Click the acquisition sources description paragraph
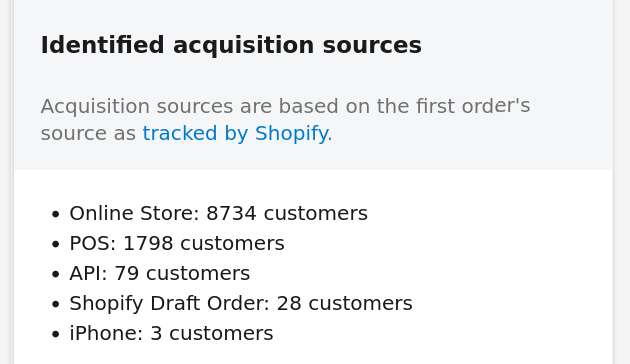Viewport: 630px width, 364px height. (x=285, y=120)
